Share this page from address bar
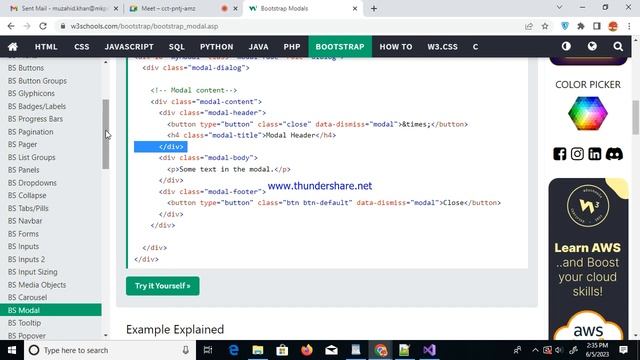The image size is (640, 360). 529,26
